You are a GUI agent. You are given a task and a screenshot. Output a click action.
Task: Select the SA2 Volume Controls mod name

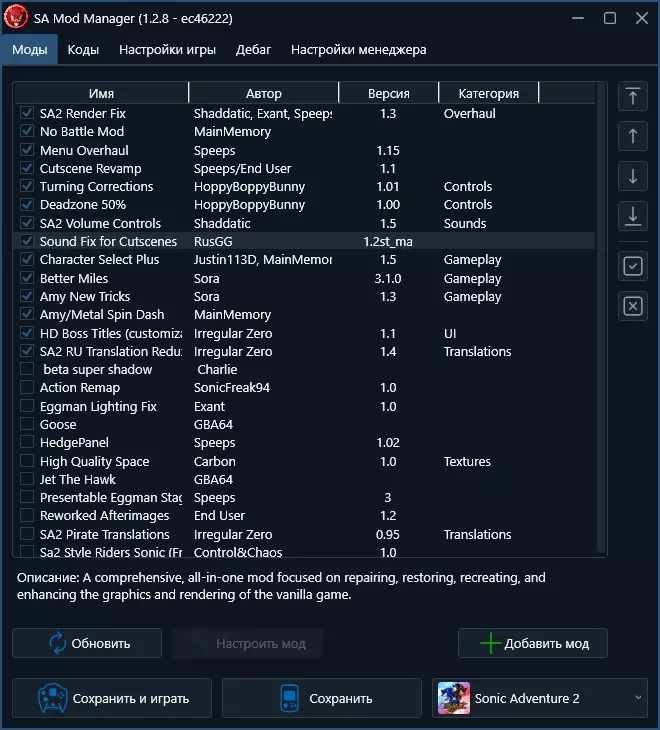click(100, 223)
